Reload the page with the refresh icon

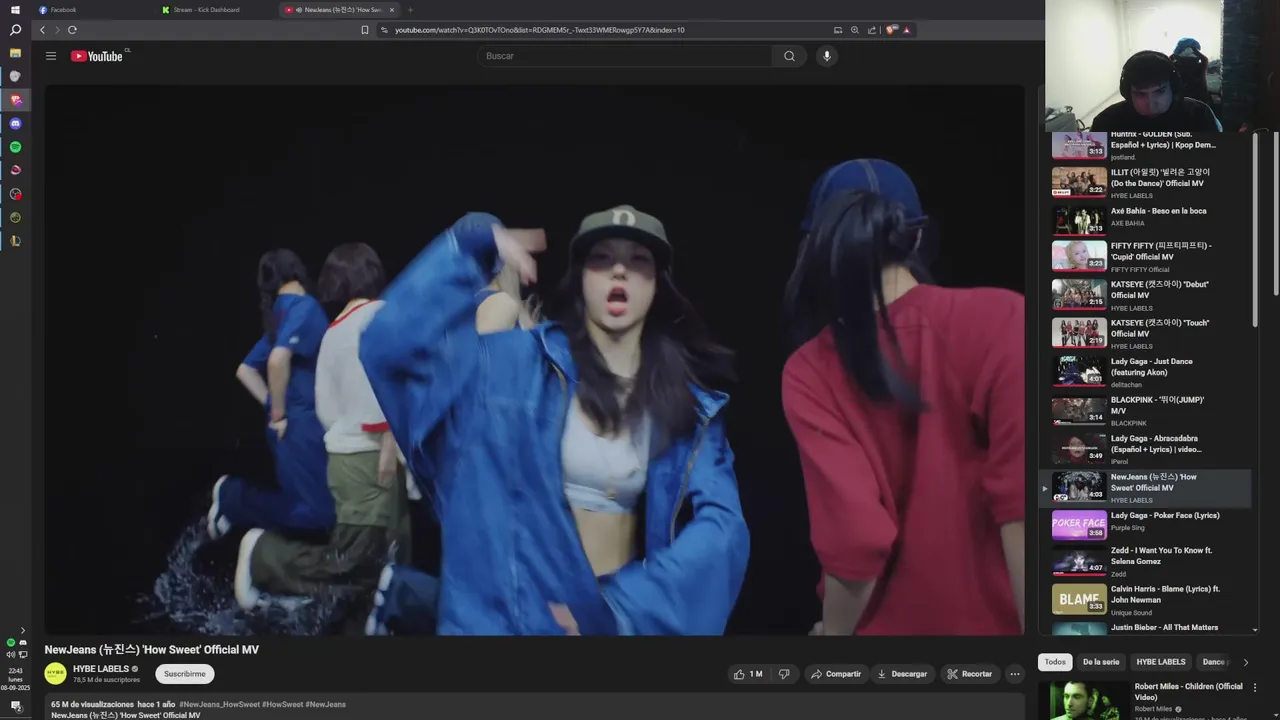pyautogui.click(x=72, y=30)
